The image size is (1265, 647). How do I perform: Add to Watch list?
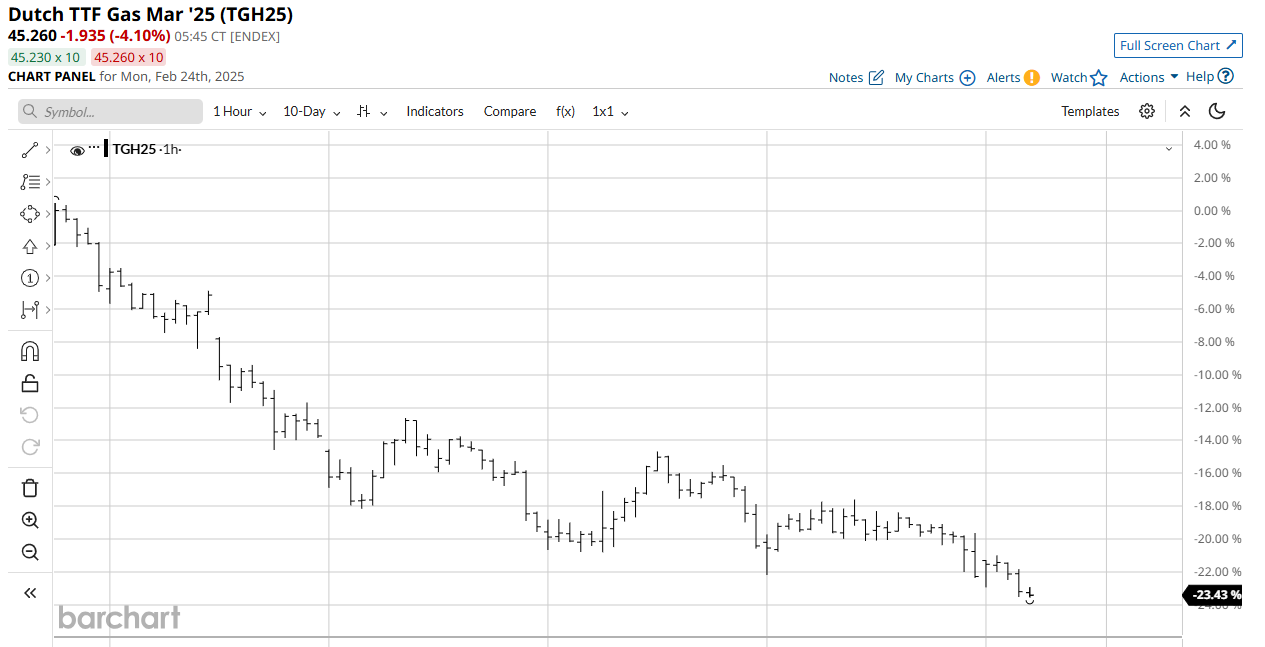click(1079, 77)
